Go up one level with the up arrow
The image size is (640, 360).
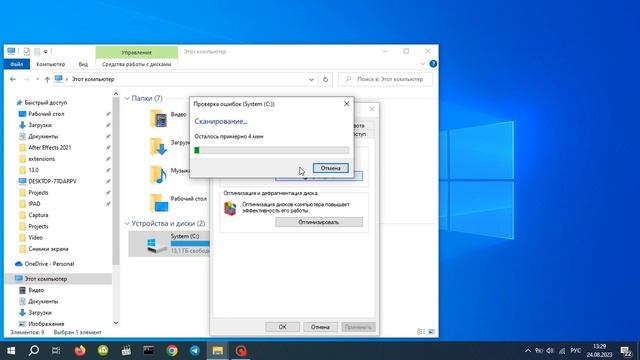pyautogui.click(x=47, y=79)
